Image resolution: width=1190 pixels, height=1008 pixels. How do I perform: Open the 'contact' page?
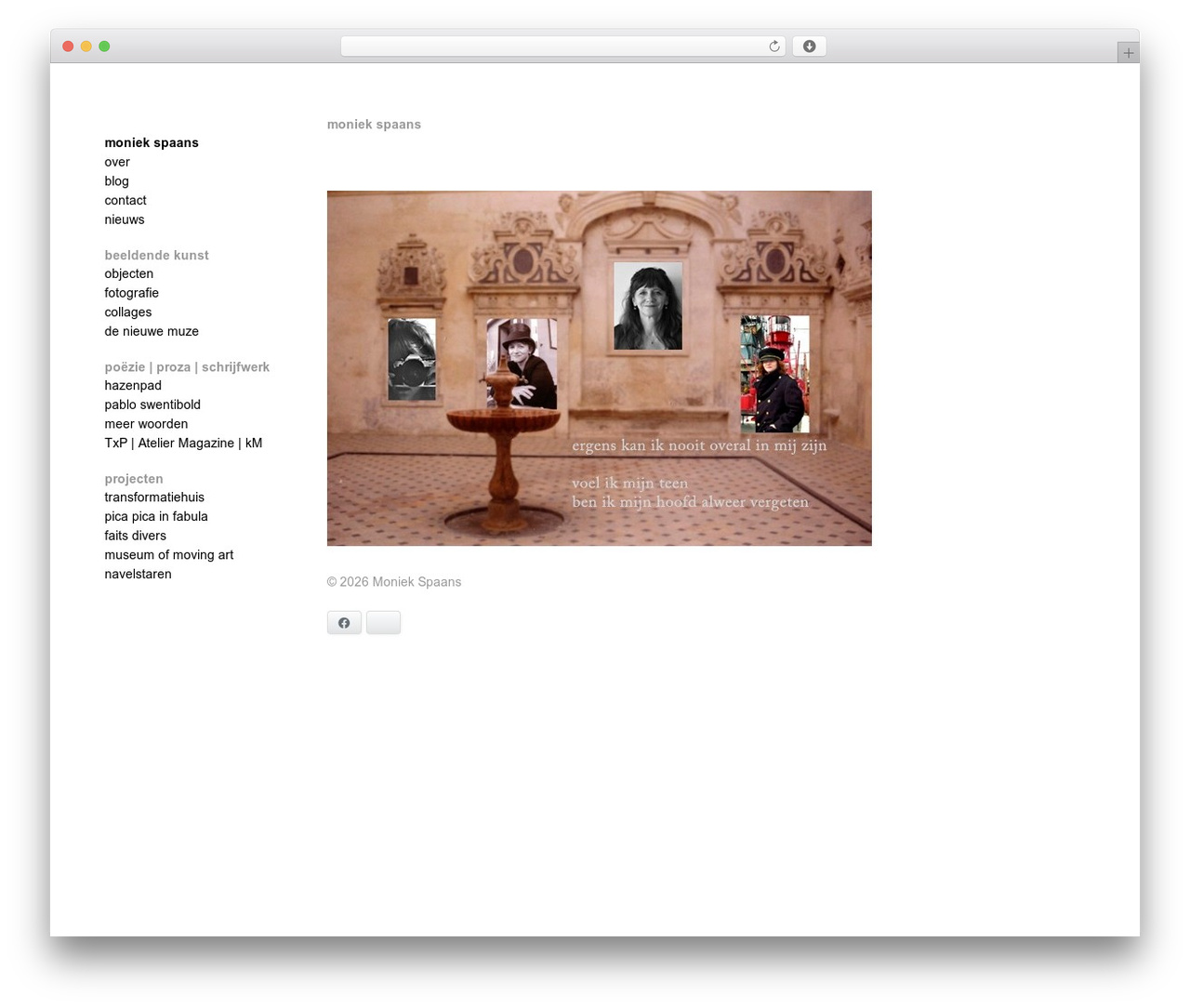126,200
